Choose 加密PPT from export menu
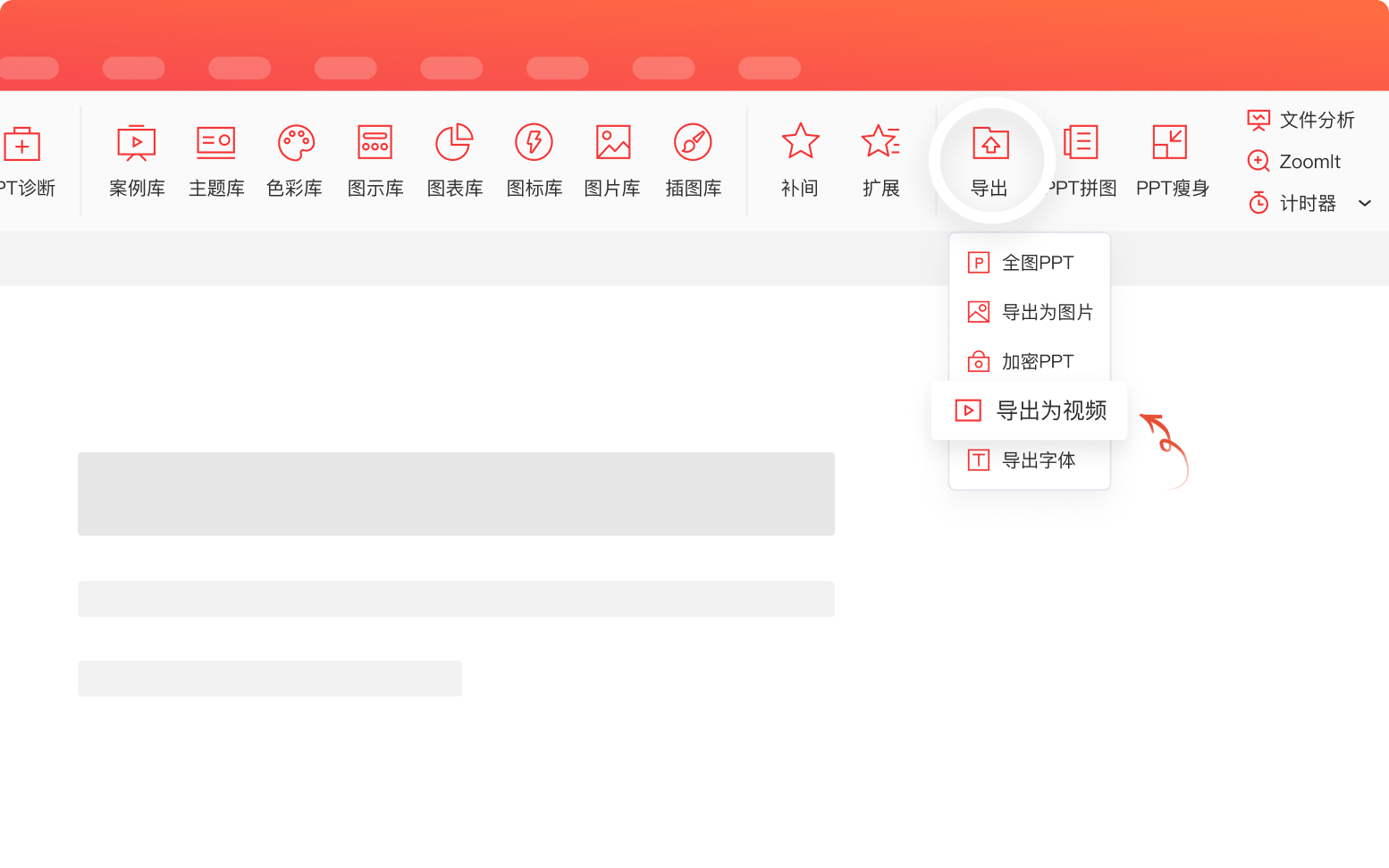Viewport: 1389px width, 868px height. point(1030,361)
